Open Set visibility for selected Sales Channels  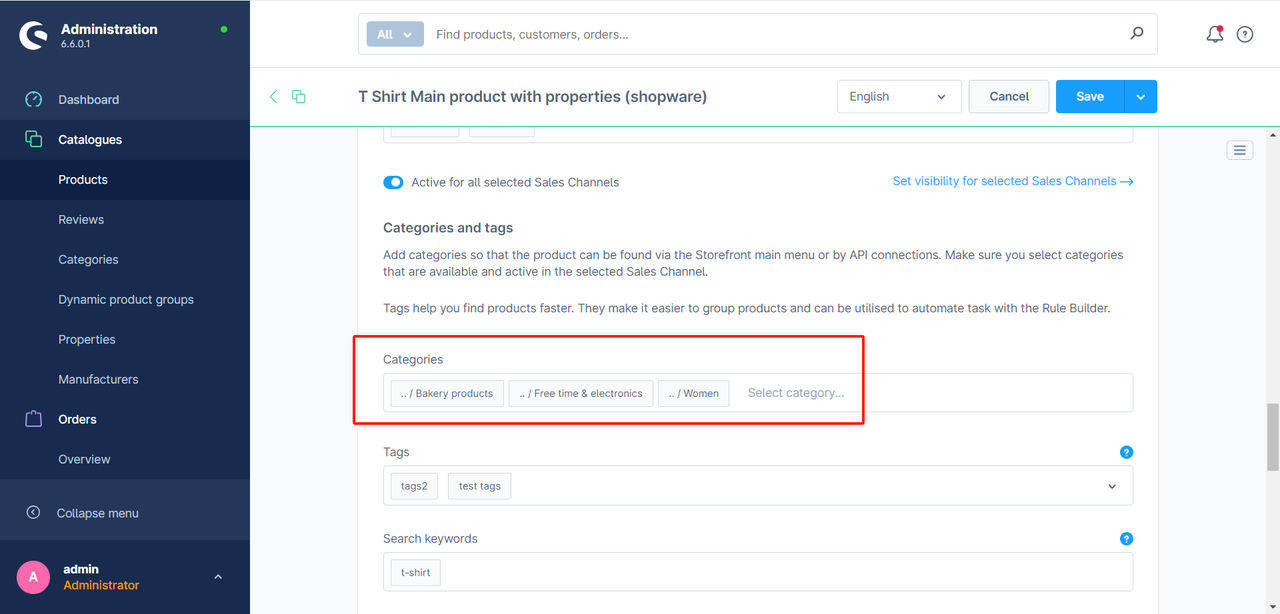pos(1012,181)
